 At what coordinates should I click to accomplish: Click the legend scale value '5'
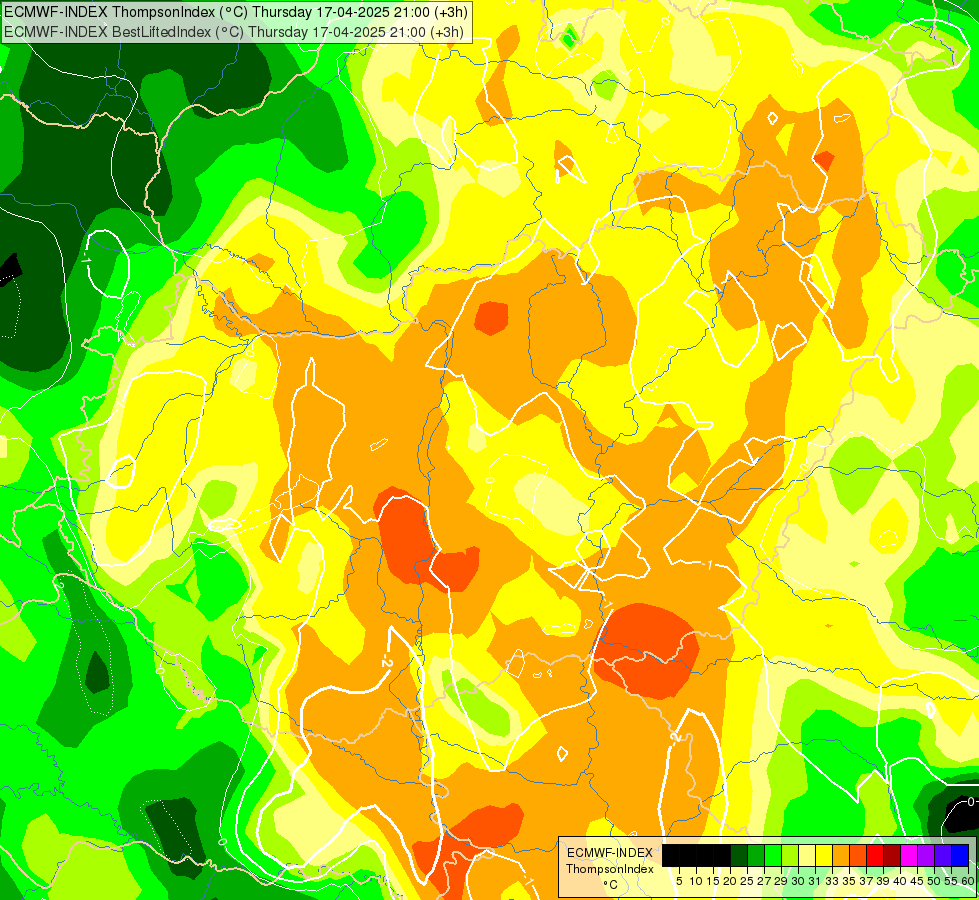pos(679,881)
